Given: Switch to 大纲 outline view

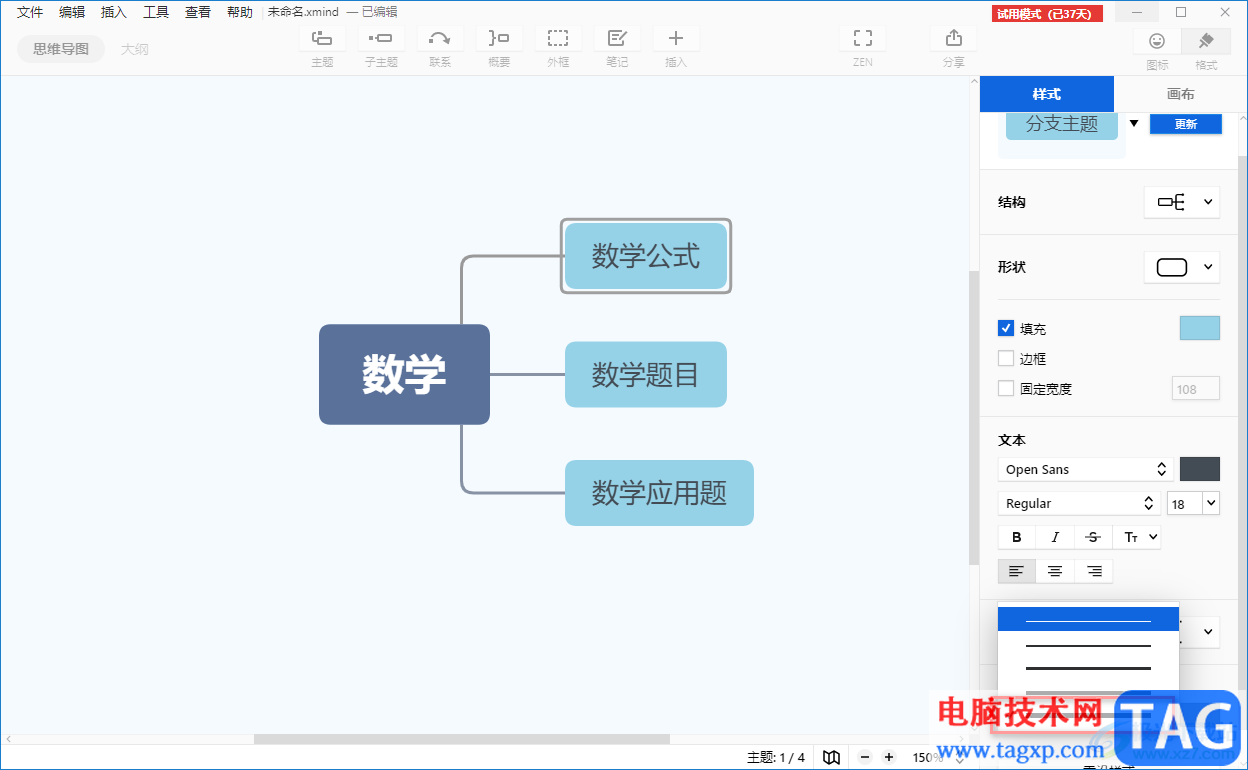Looking at the screenshot, I should pos(135,48).
